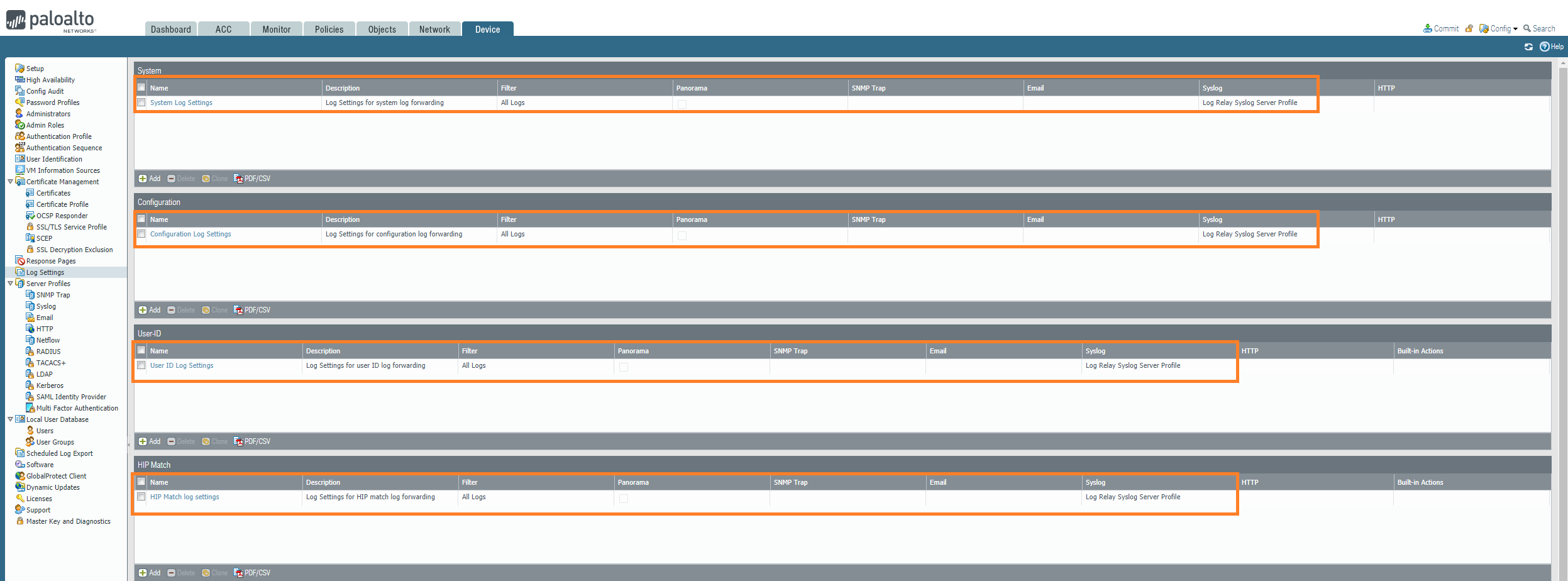Click the Commit button
Image resolution: width=1568 pixels, height=581 pixels.
[x=1441, y=29]
